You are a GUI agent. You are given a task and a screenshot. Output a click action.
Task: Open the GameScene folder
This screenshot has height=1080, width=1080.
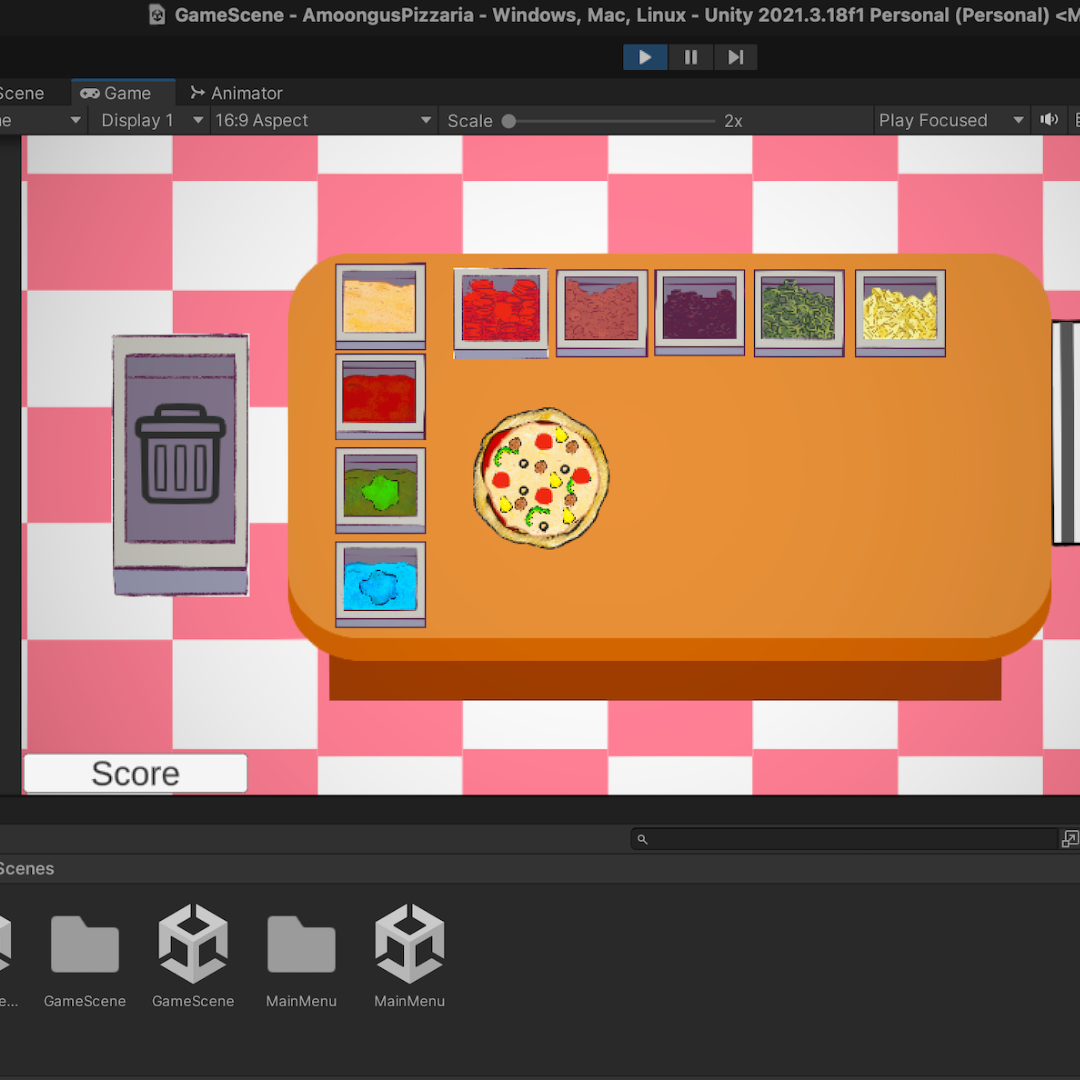pyautogui.click(x=85, y=940)
